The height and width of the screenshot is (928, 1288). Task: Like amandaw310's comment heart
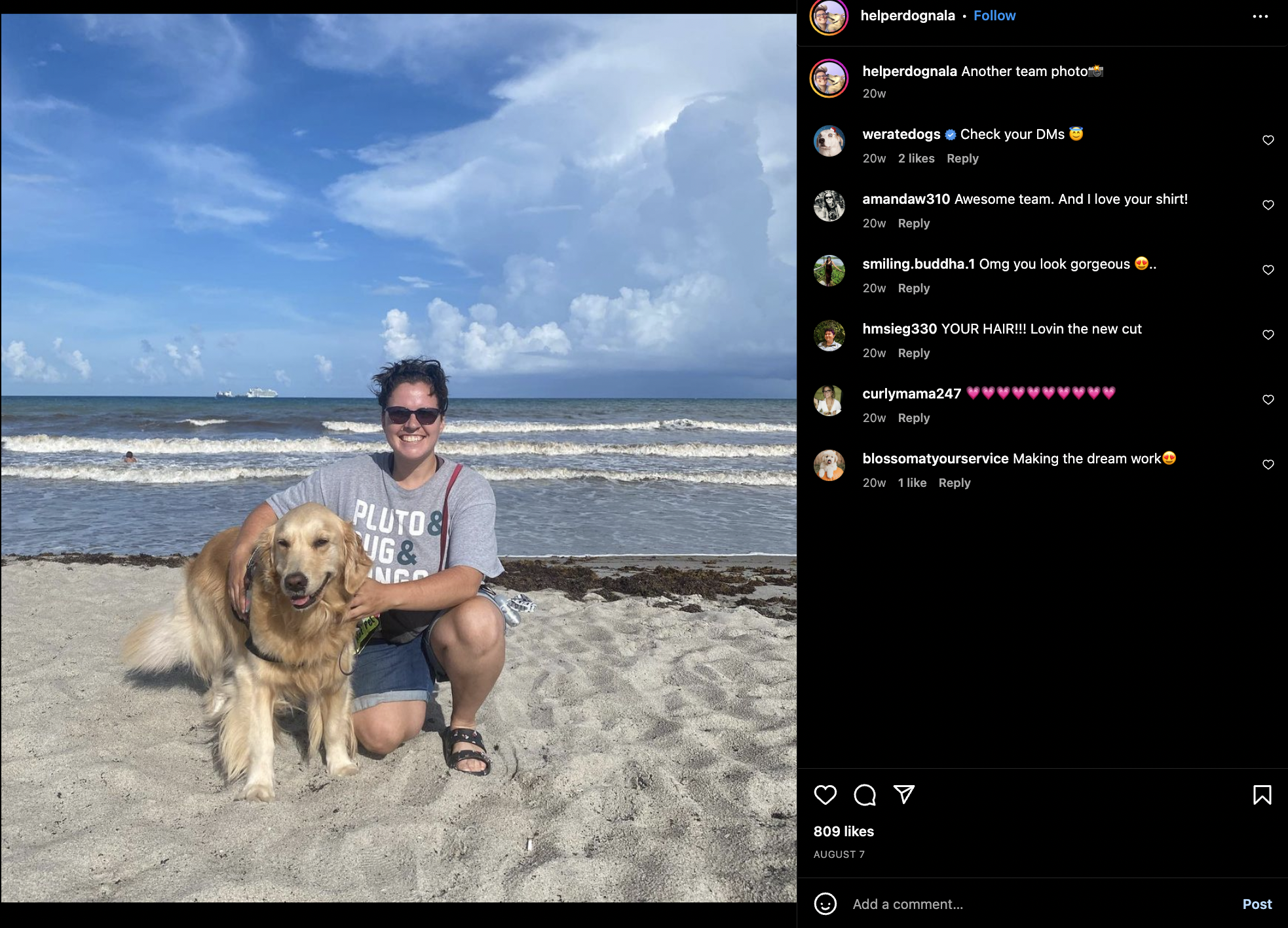(1268, 205)
